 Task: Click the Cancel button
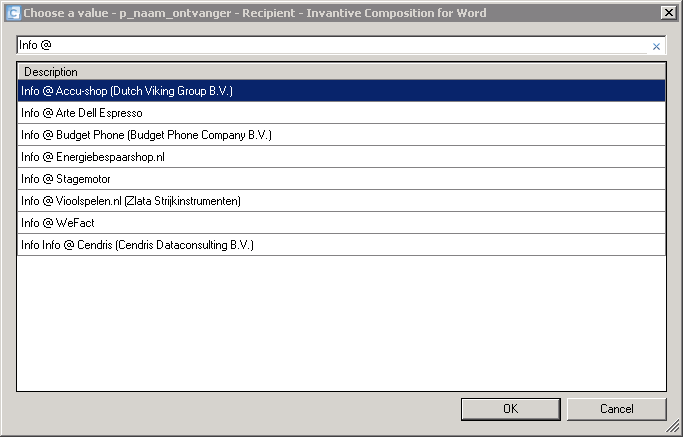(x=616, y=409)
